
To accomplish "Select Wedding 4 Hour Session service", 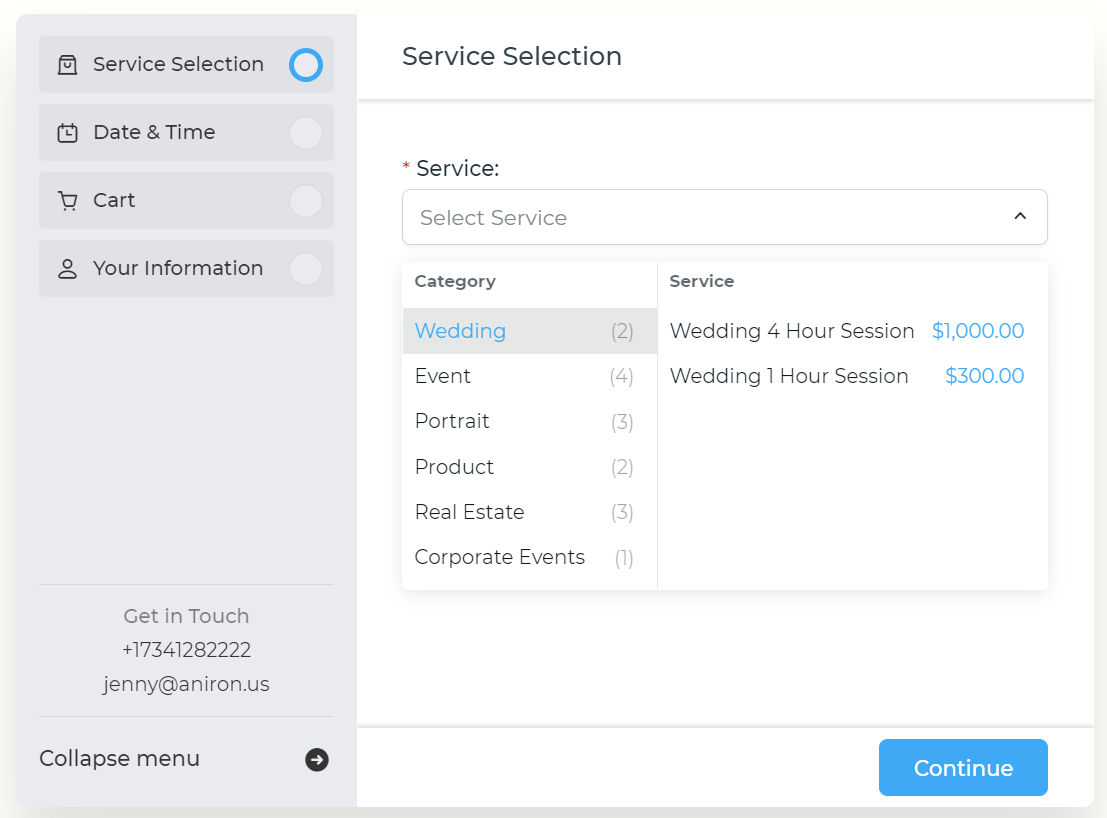I will (847, 331).
